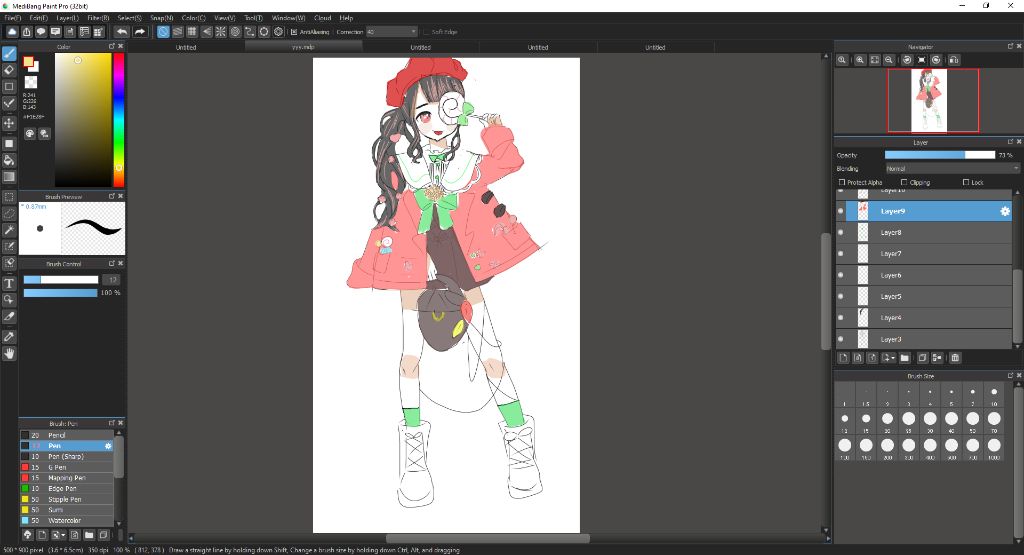The image size is (1024, 555).
Task: Select the Hand tool
Action: click(9, 353)
